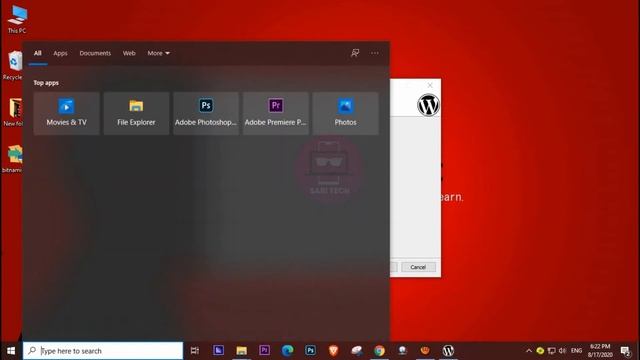
Task: Click the Type here to search box
Action: [x=103, y=351]
